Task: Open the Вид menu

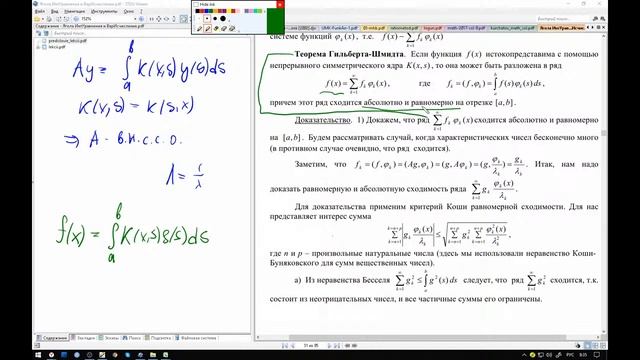Action: point(54,11)
